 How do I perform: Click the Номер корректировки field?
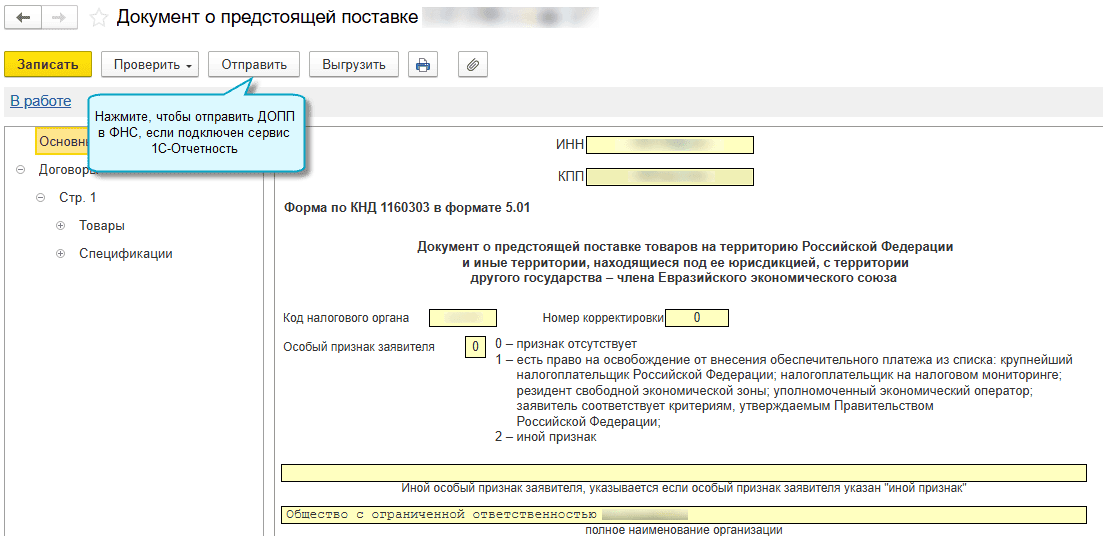tap(697, 318)
